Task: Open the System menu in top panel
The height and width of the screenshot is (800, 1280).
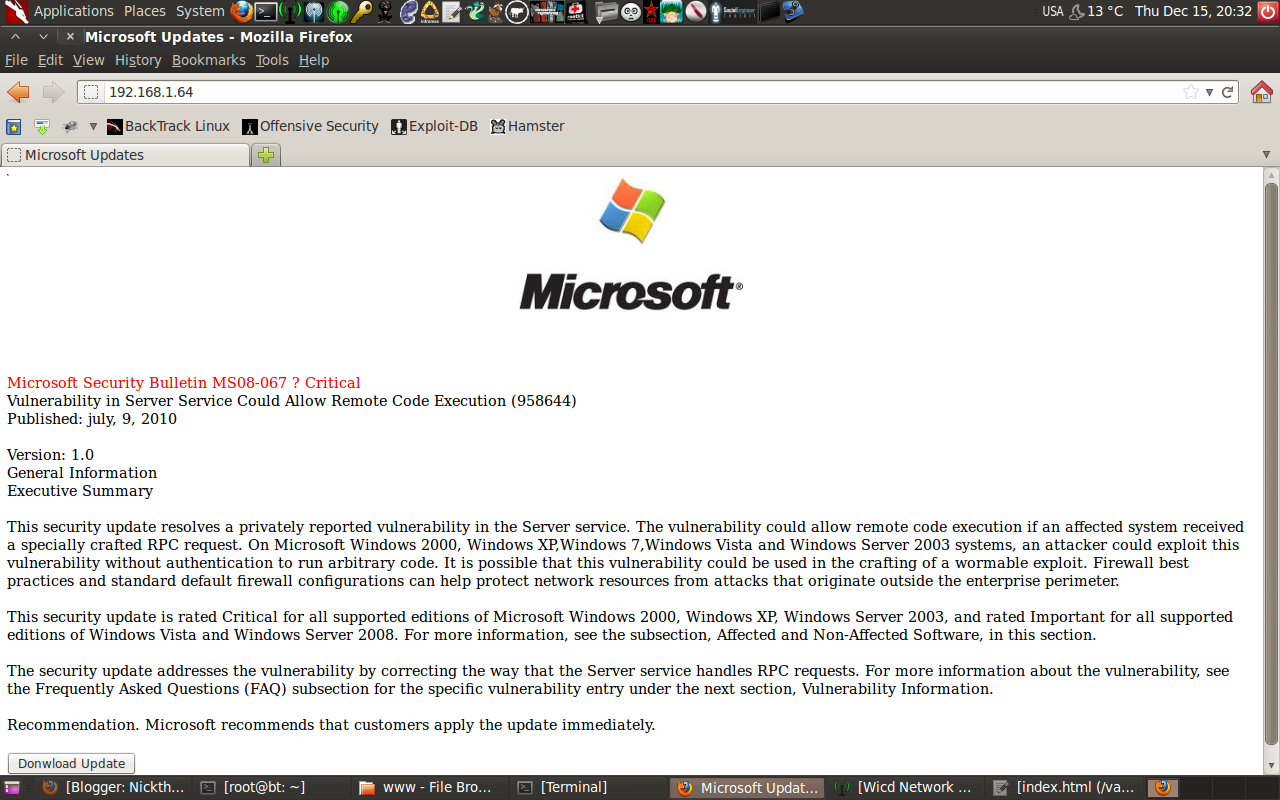Action: coord(200,11)
